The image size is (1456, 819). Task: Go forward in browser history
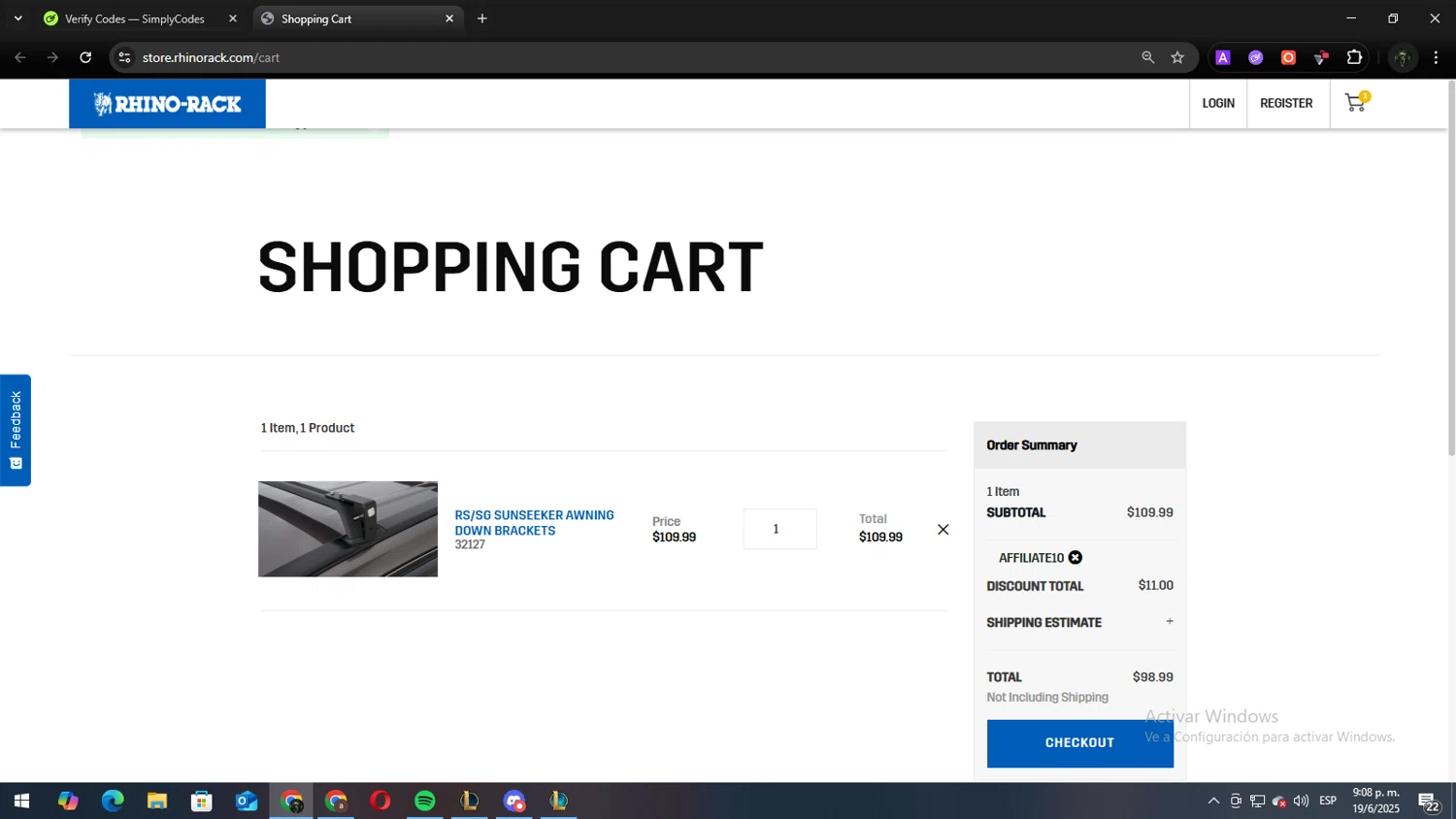[x=52, y=57]
